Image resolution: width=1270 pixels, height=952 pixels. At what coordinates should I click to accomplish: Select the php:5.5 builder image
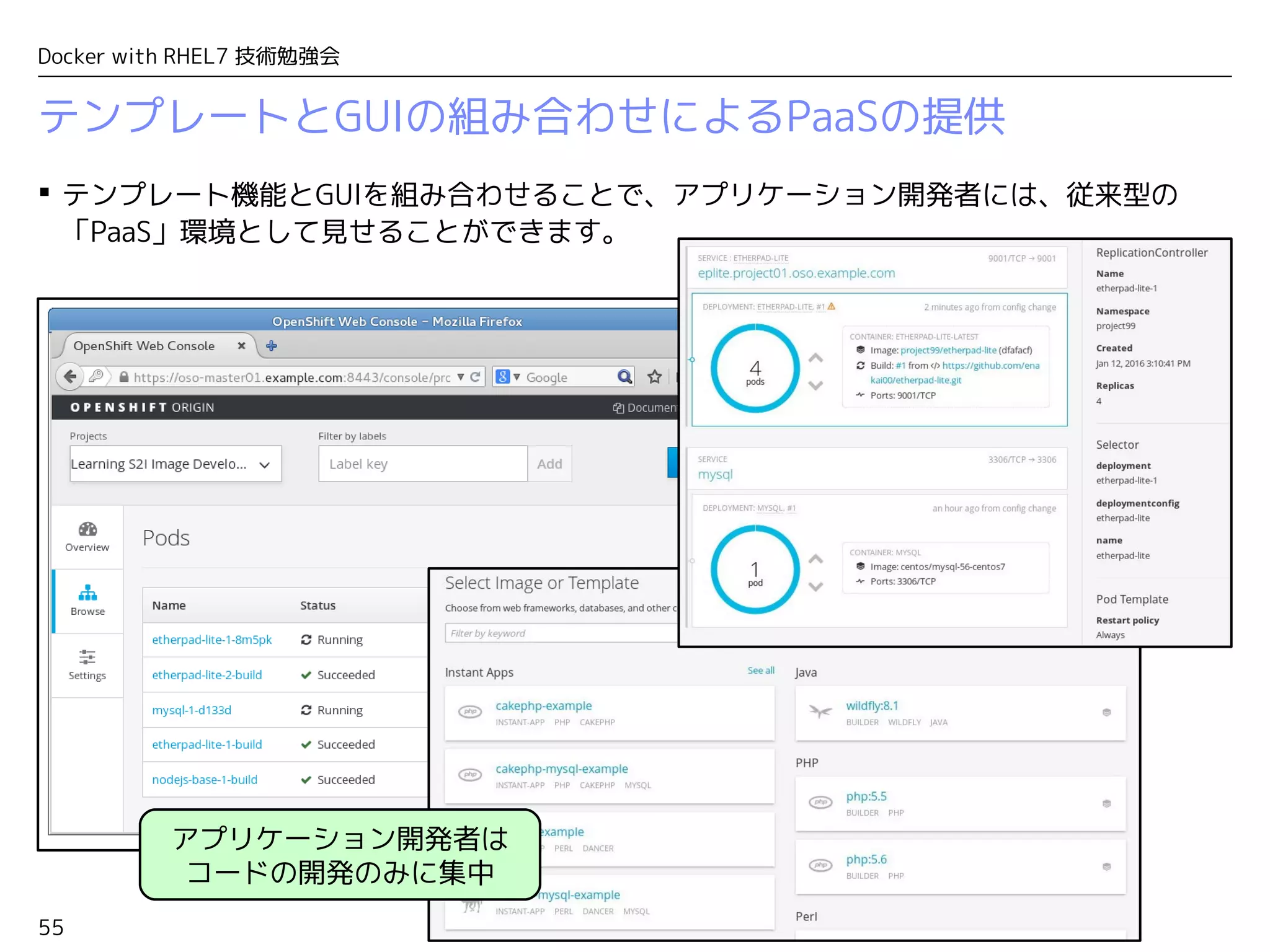coord(866,796)
